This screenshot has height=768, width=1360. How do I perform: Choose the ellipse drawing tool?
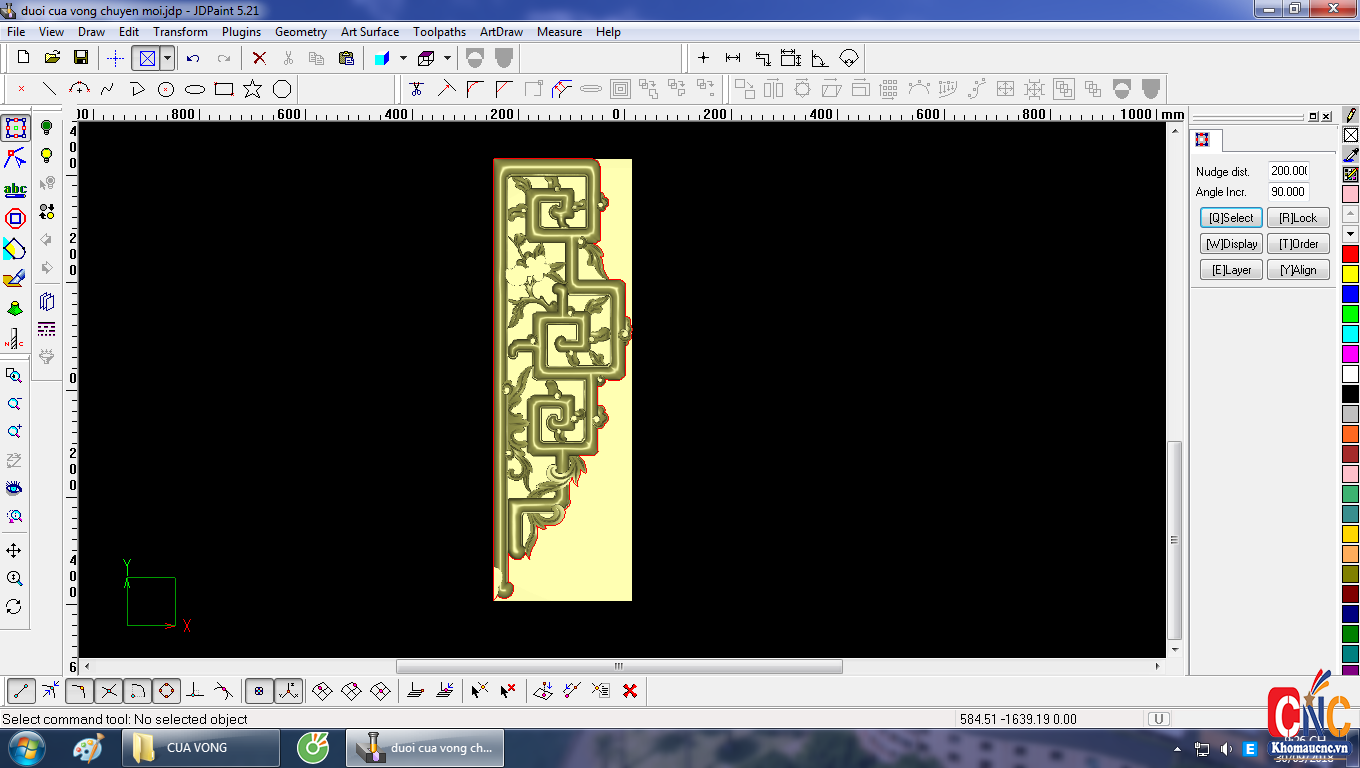[195, 89]
